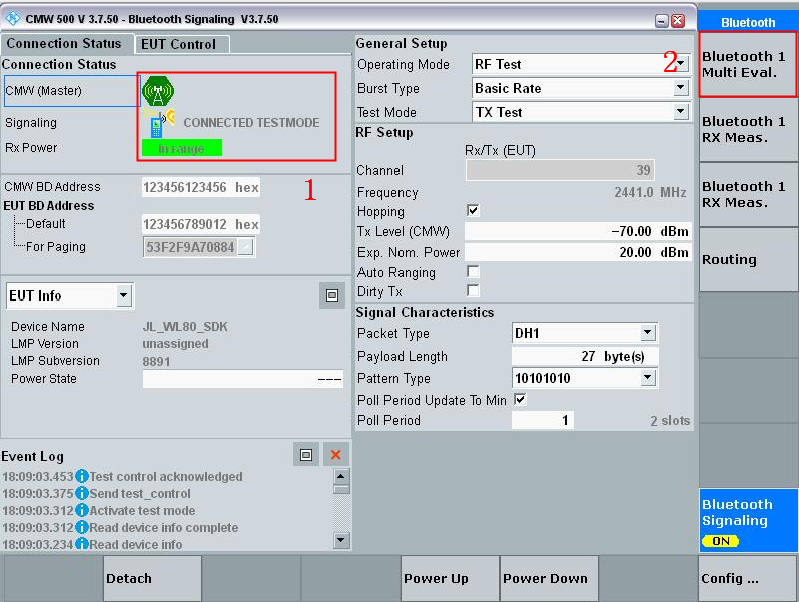Image resolution: width=799 pixels, height=602 pixels.
Task: Click the Payload Length field
Action: pyautogui.click(x=584, y=356)
